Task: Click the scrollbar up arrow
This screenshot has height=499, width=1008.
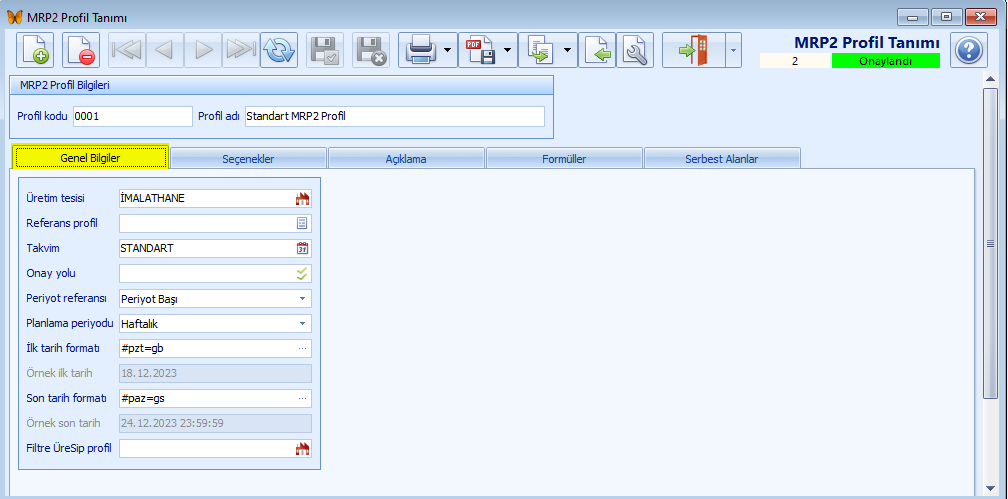Action: tap(991, 79)
